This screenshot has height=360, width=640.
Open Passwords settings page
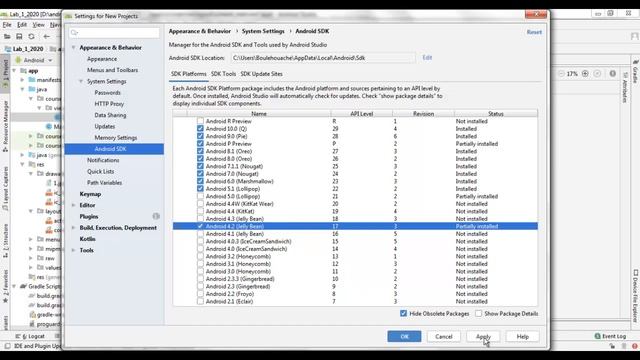coord(107,93)
